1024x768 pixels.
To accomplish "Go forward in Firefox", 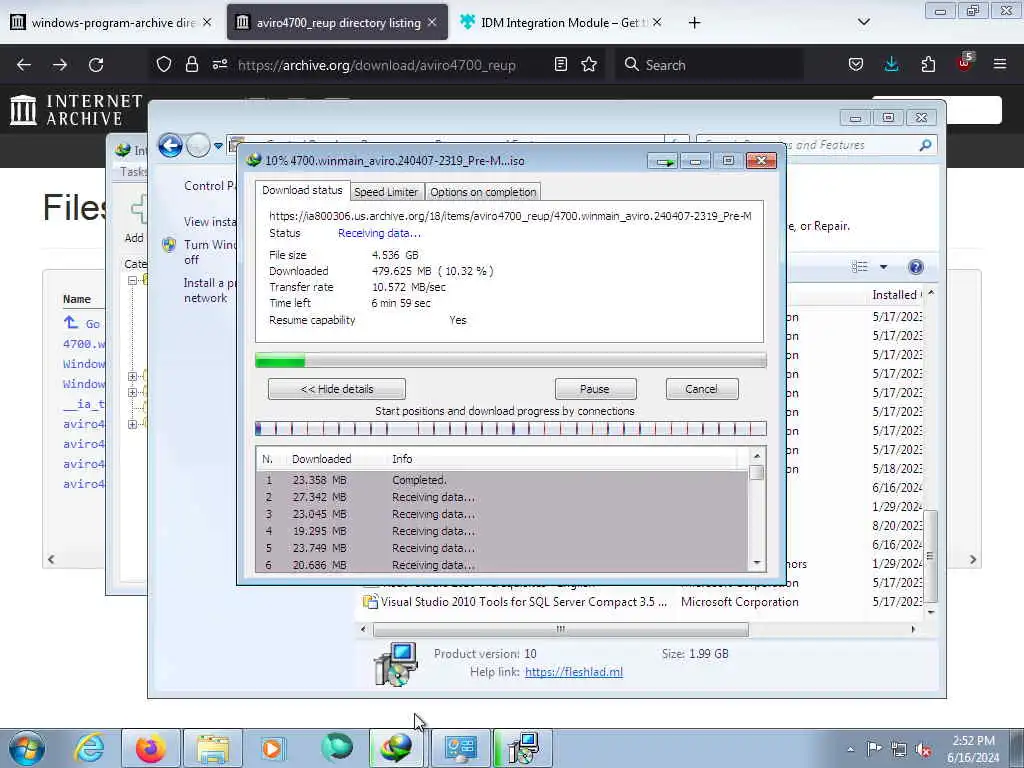I will click(x=60, y=65).
